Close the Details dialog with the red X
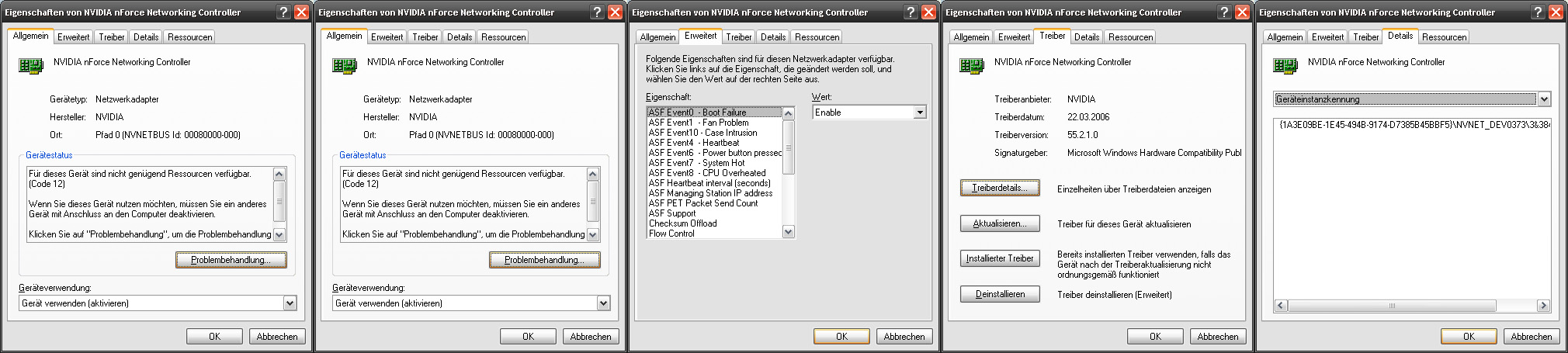The width and height of the screenshot is (1568, 353). point(1556,12)
